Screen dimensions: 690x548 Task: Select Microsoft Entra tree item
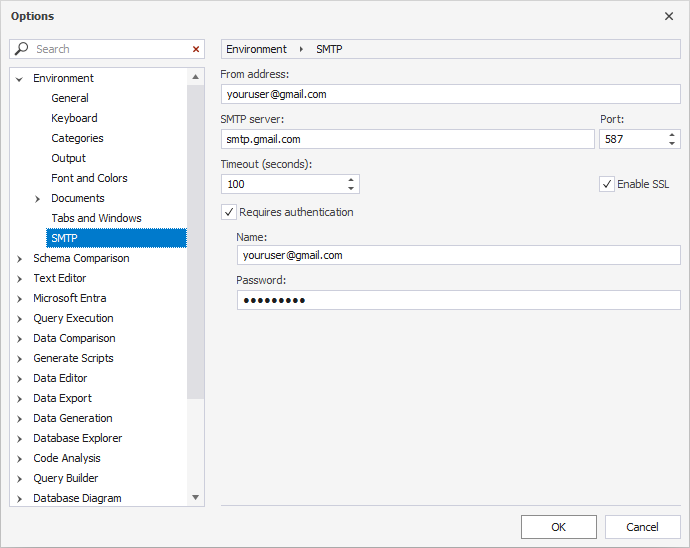[70, 298]
